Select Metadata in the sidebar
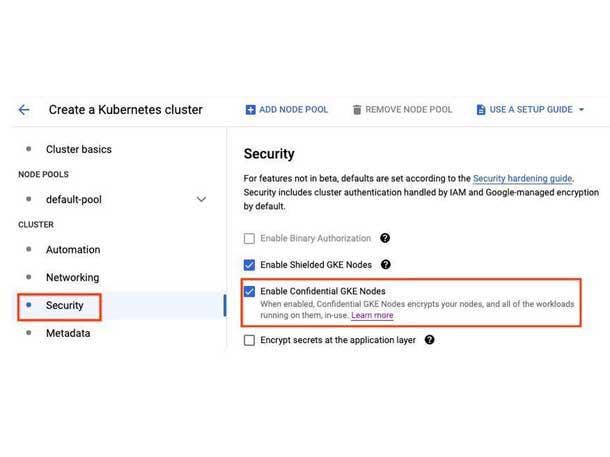Screen dimensions: 610x457 coord(68,334)
